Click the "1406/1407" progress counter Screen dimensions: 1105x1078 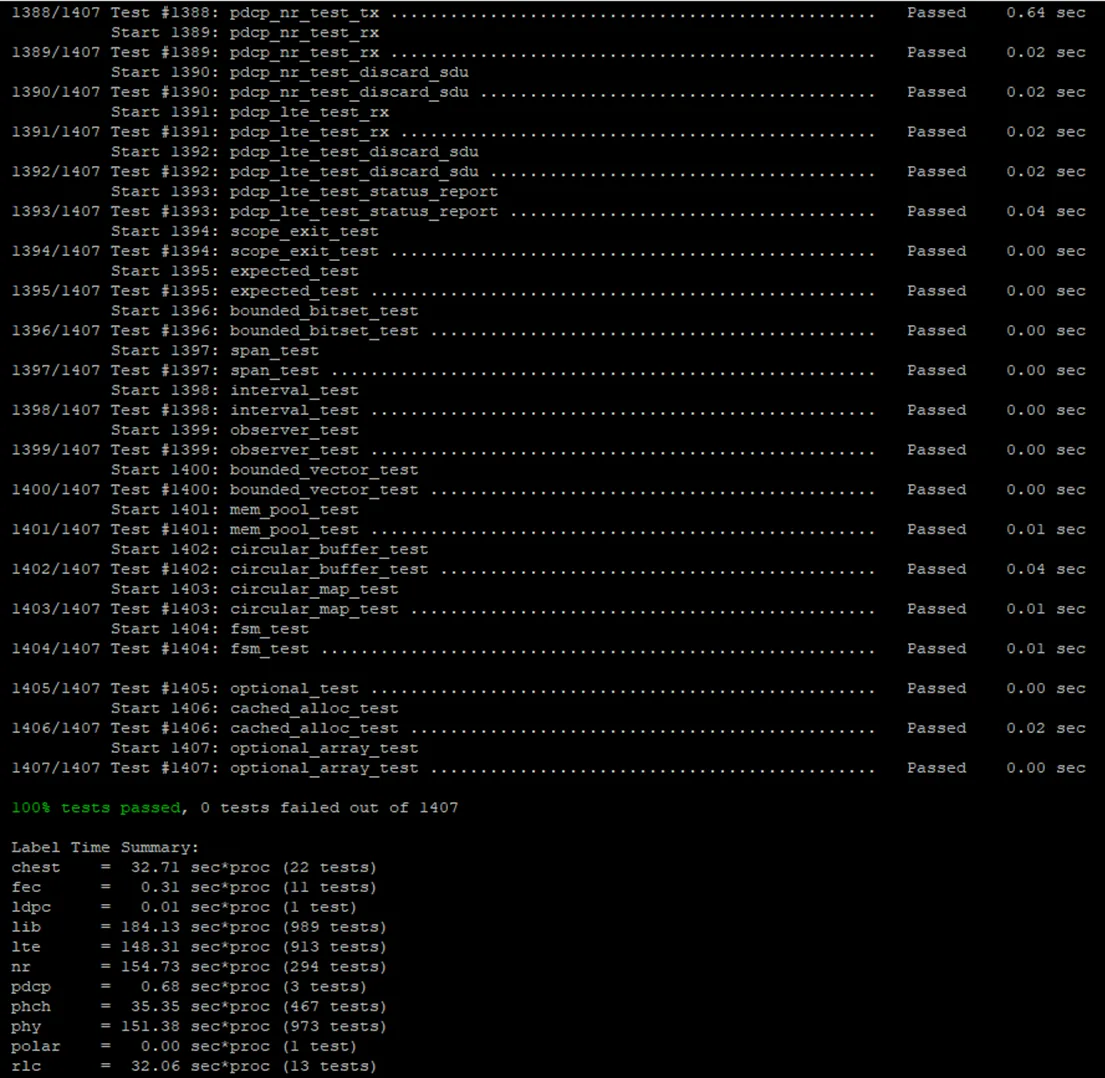click(x=56, y=728)
